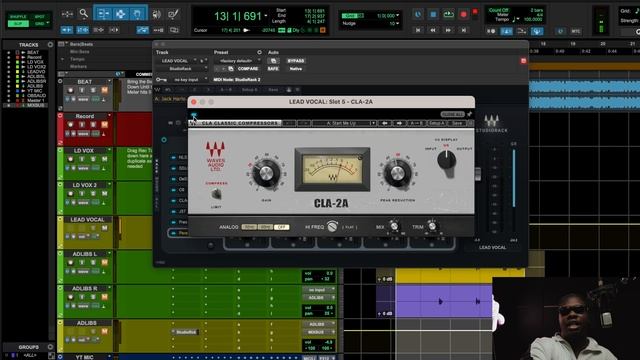Set Analog to OFF
The image size is (640, 360).
pyautogui.click(x=281, y=227)
